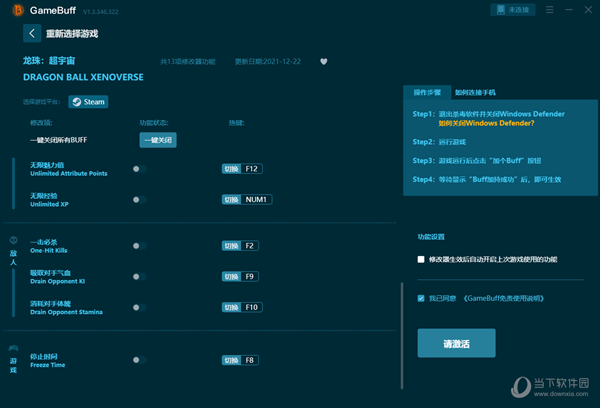Open the GameBuff free usage terms link
The height and width of the screenshot is (408, 600).
(x=504, y=298)
